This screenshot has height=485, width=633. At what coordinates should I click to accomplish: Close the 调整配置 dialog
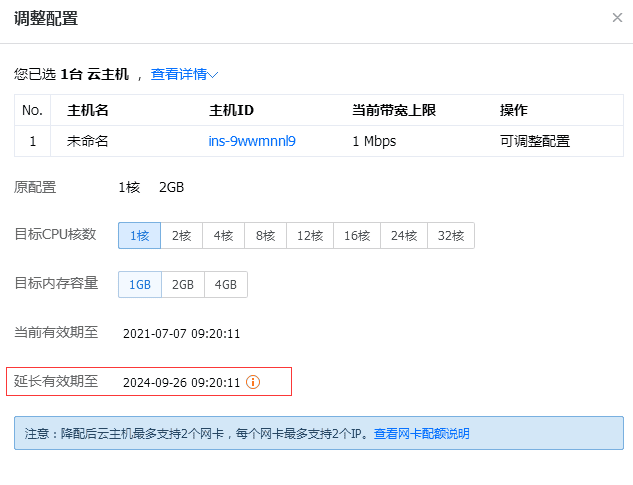pos(617,17)
